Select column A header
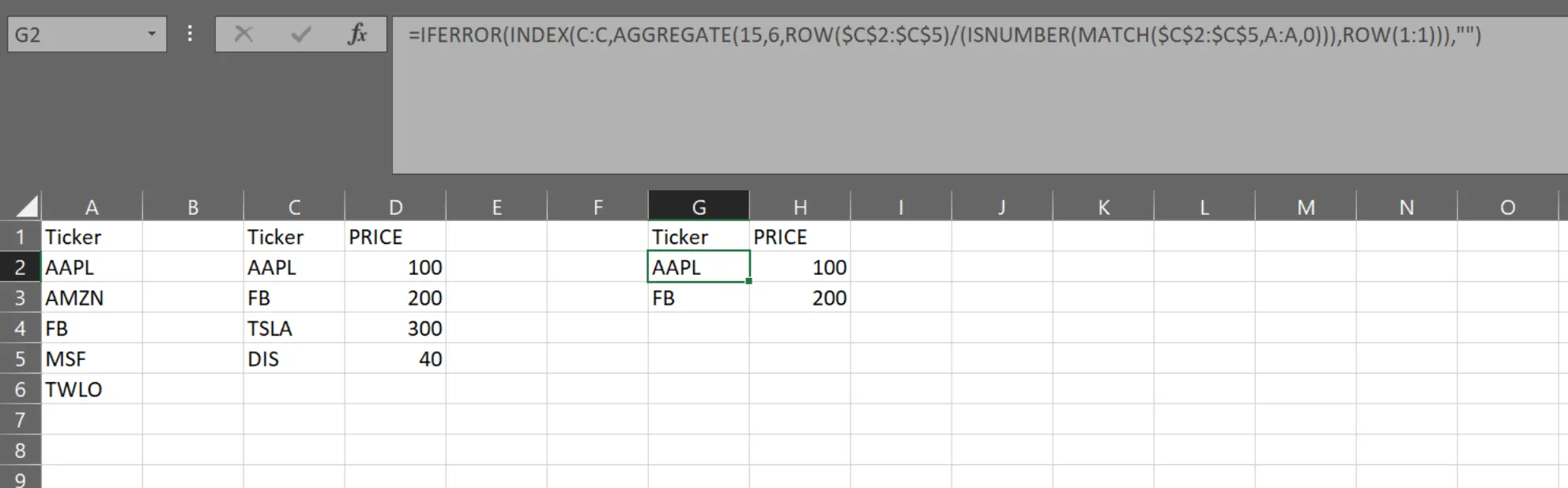1568x488 pixels. tap(92, 207)
